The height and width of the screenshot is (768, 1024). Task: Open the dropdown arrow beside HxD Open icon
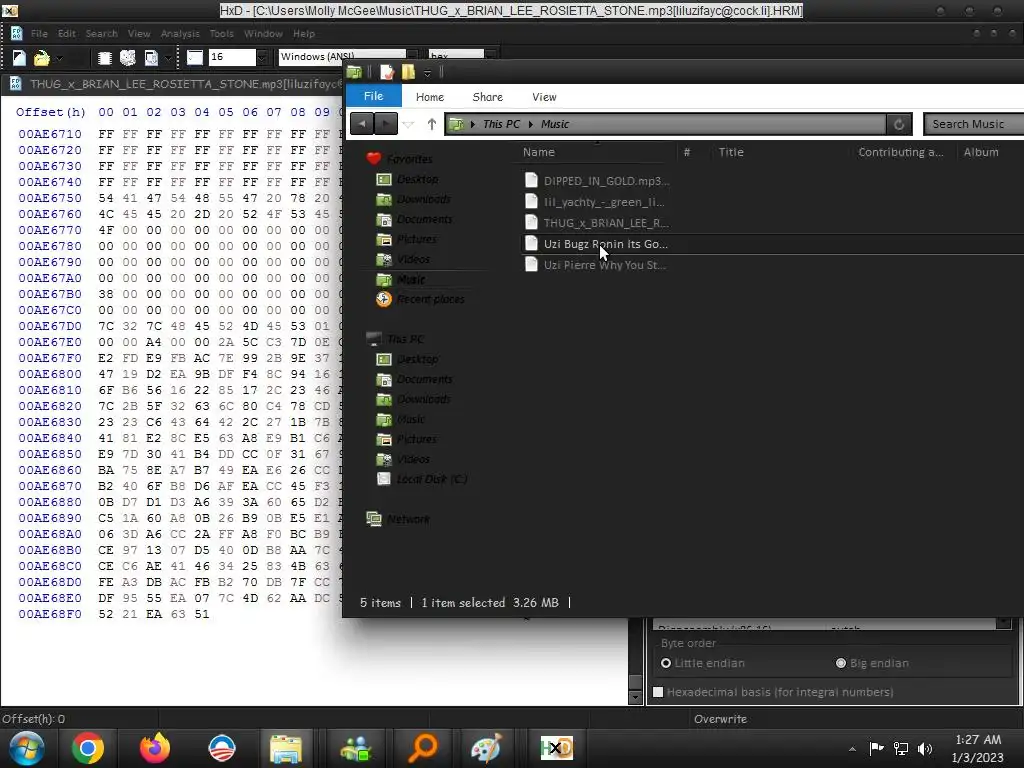coord(59,58)
